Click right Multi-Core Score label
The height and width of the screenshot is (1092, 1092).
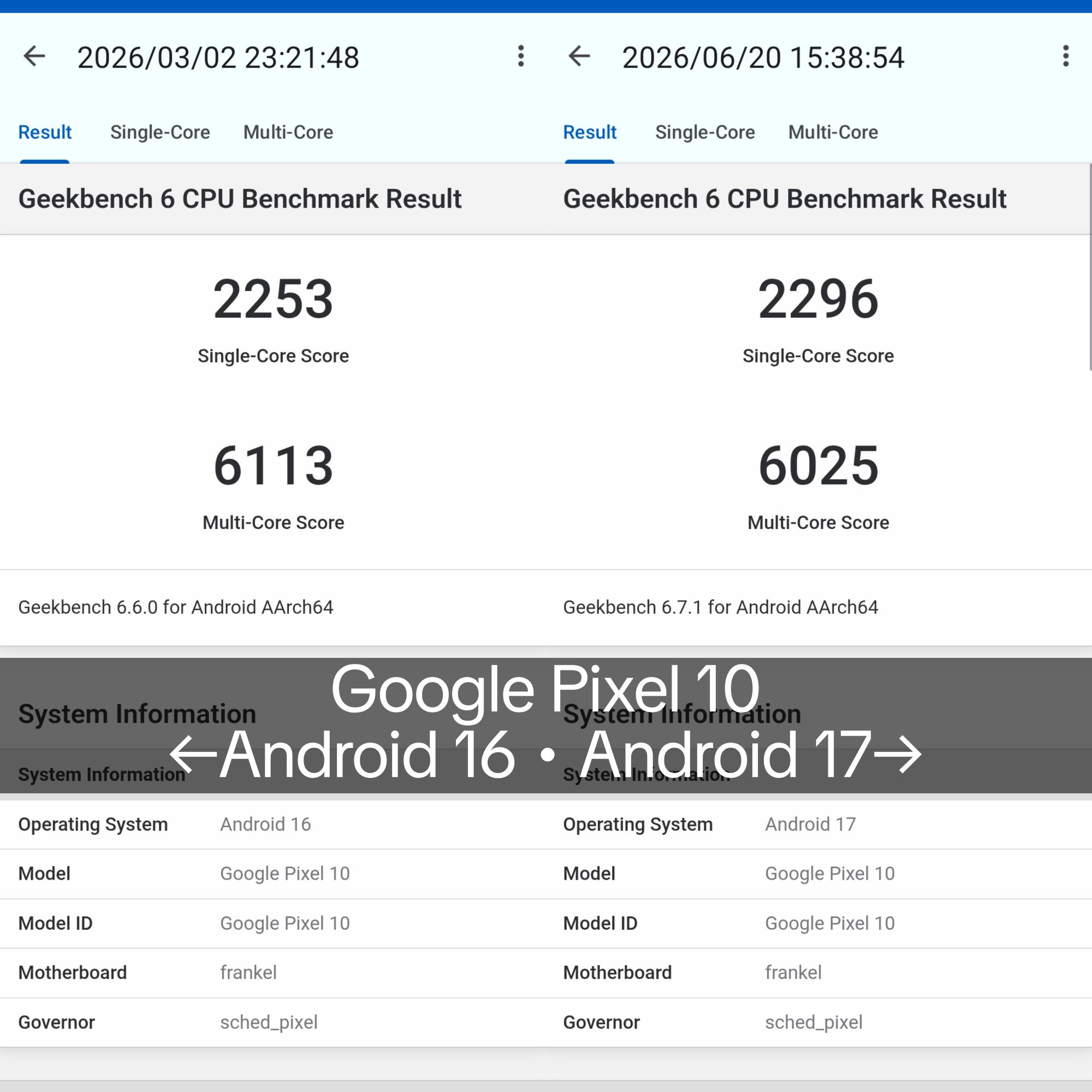click(x=818, y=523)
